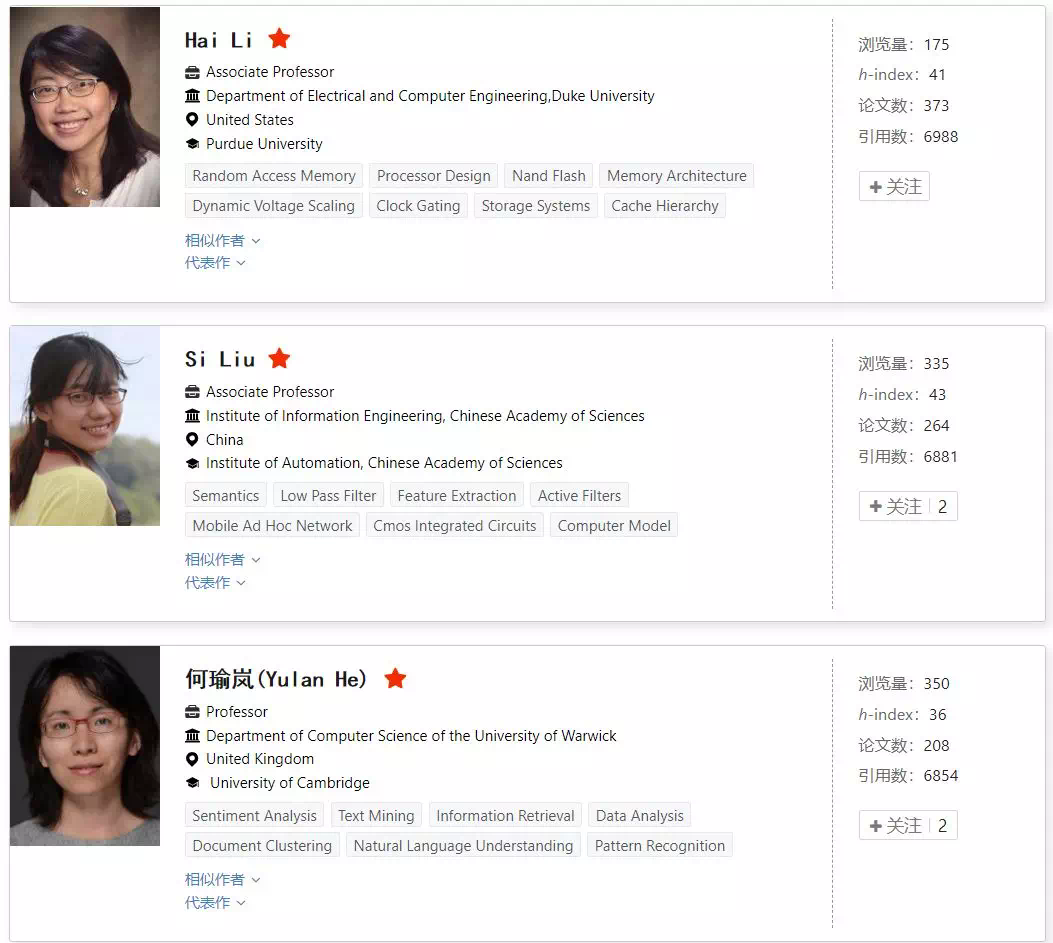1053x943 pixels.
Task: Select the Random Access Memory tag
Action: point(274,175)
